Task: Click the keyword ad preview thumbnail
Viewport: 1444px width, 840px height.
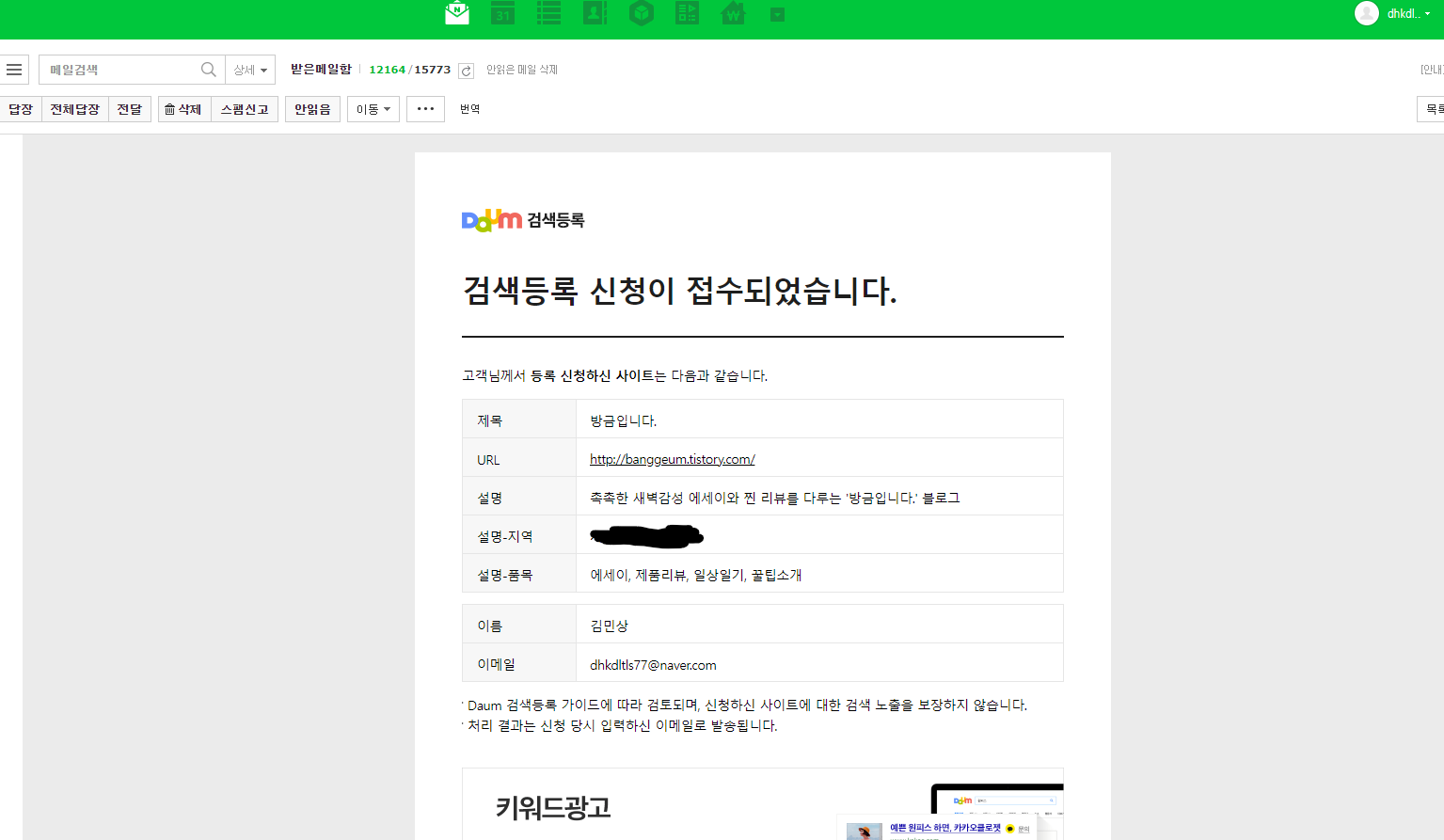Action: 950,812
